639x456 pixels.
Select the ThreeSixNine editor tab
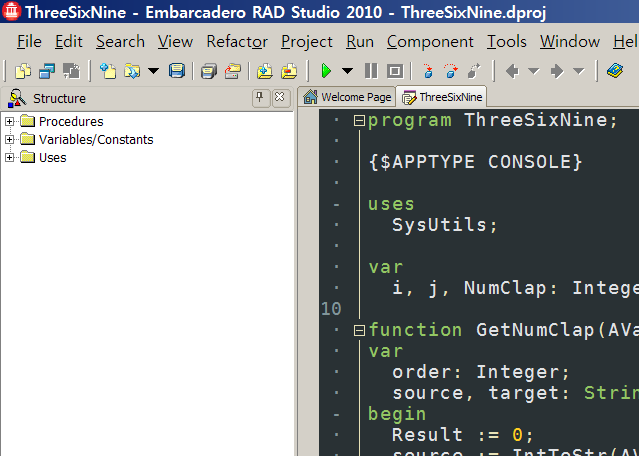[x=442, y=97]
